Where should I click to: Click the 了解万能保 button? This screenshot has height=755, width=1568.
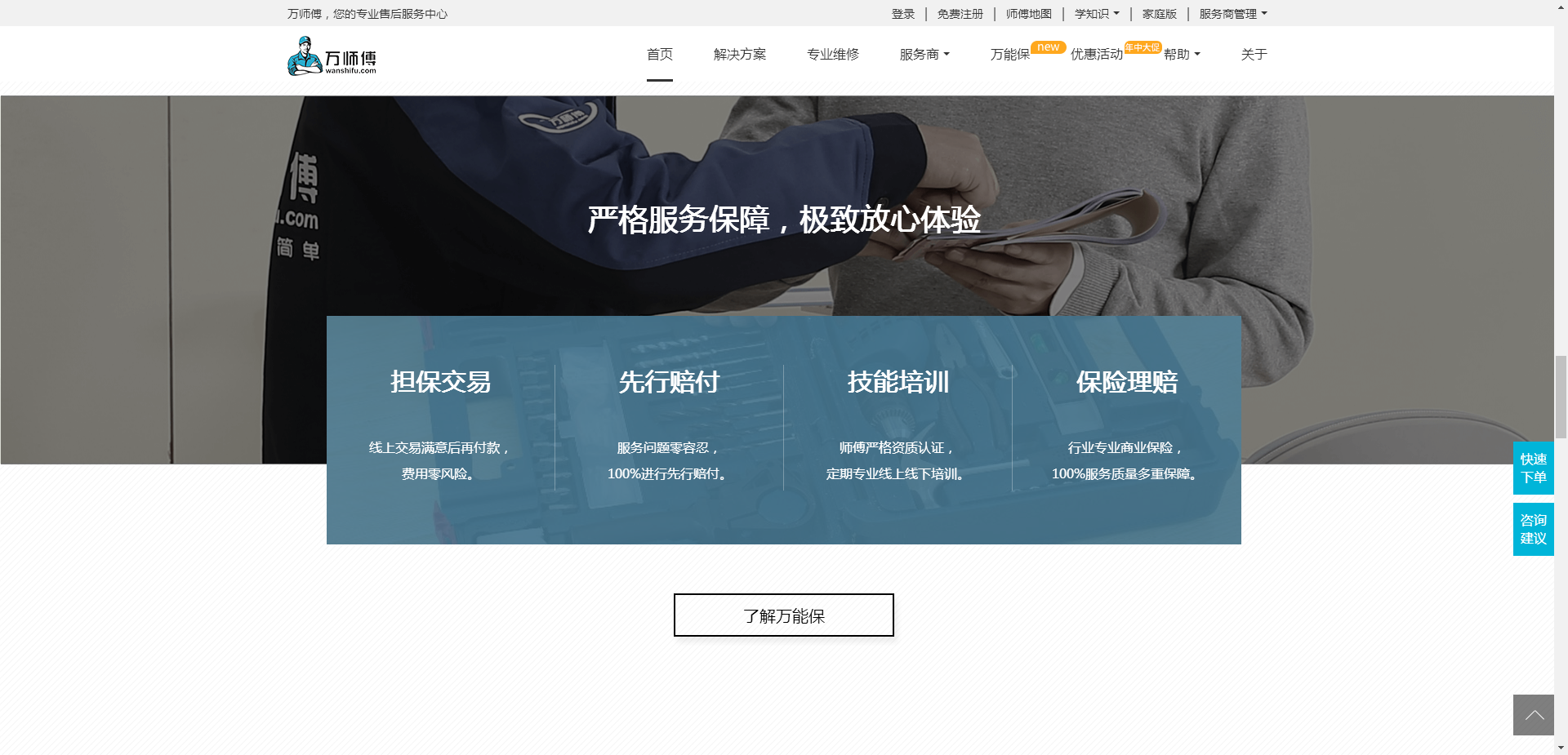783,615
